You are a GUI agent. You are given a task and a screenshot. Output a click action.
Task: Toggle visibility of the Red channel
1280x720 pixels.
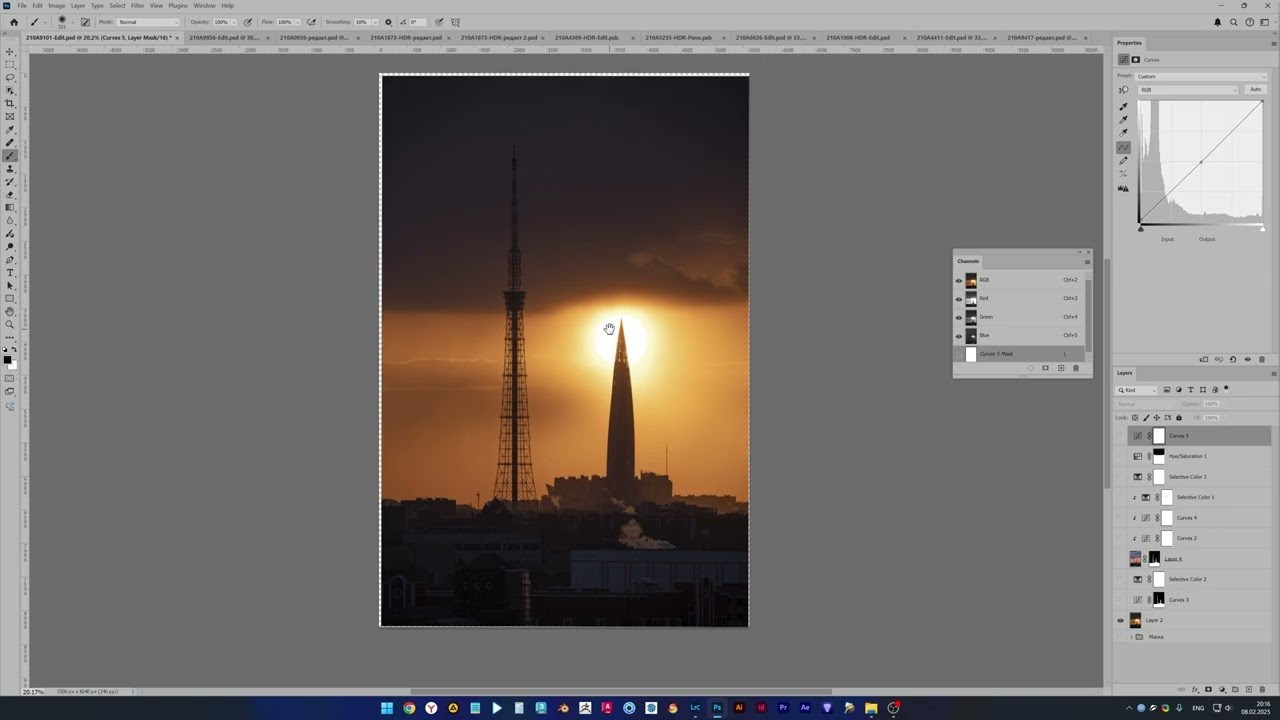click(x=959, y=299)
